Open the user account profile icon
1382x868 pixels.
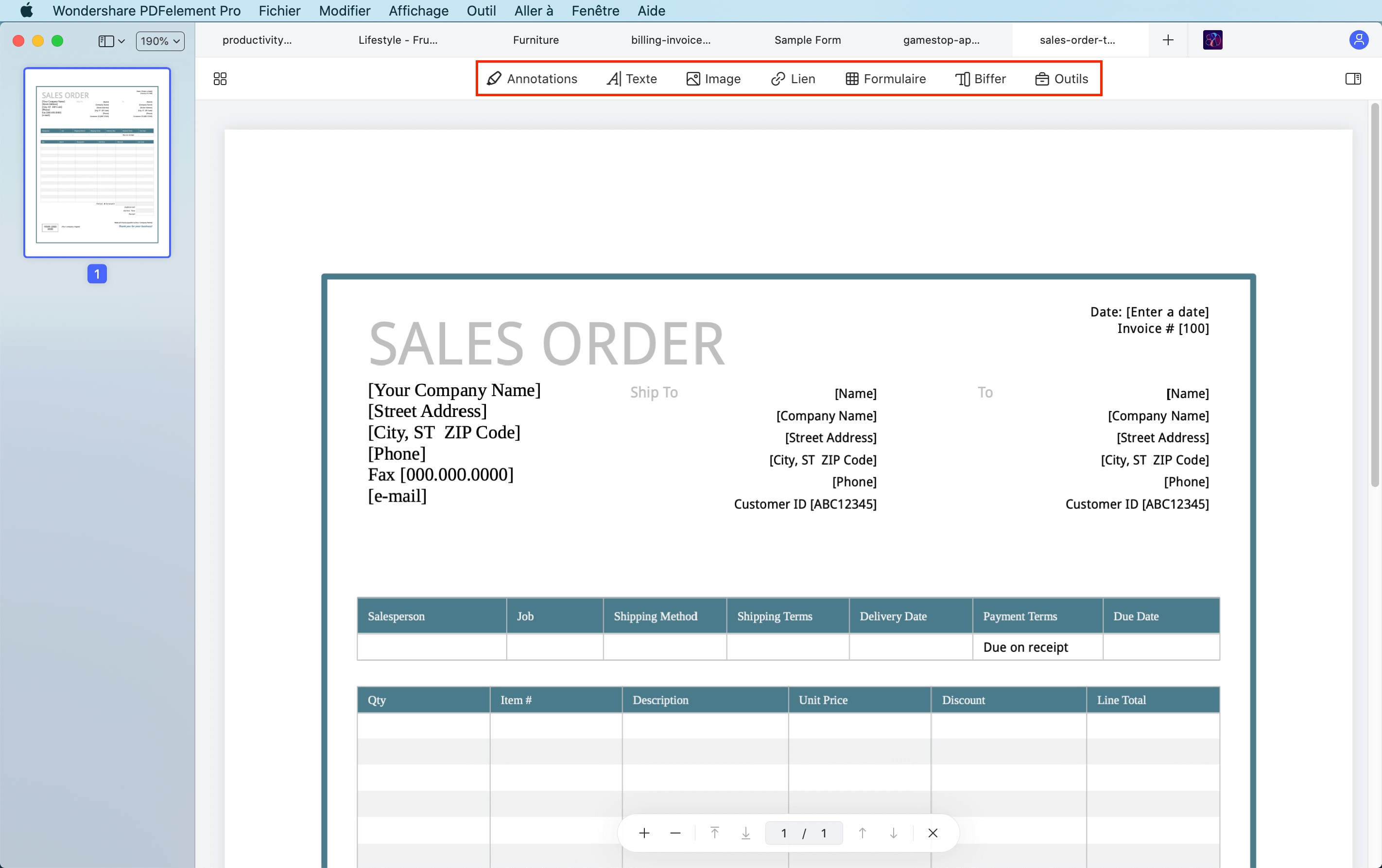[x=1359, y=40]
